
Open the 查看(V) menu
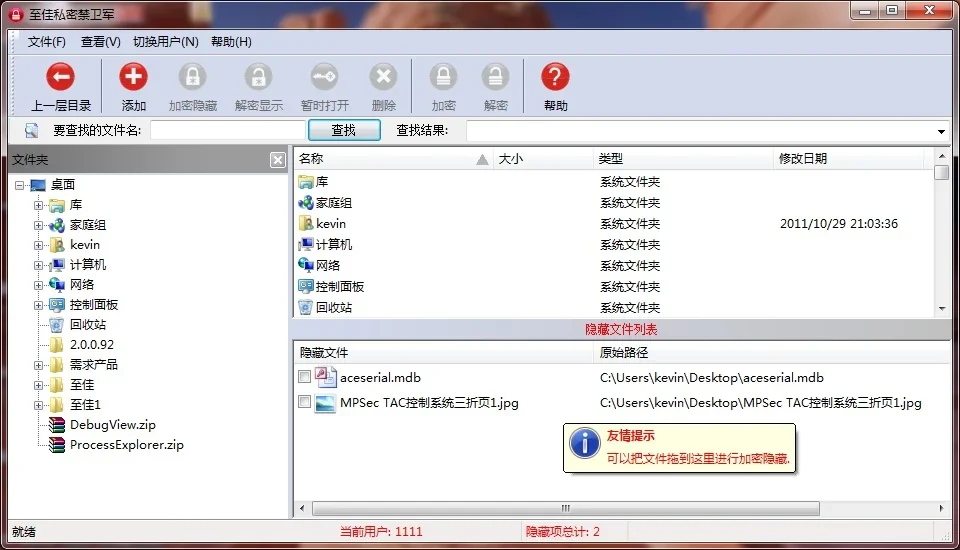click(100, 42)
